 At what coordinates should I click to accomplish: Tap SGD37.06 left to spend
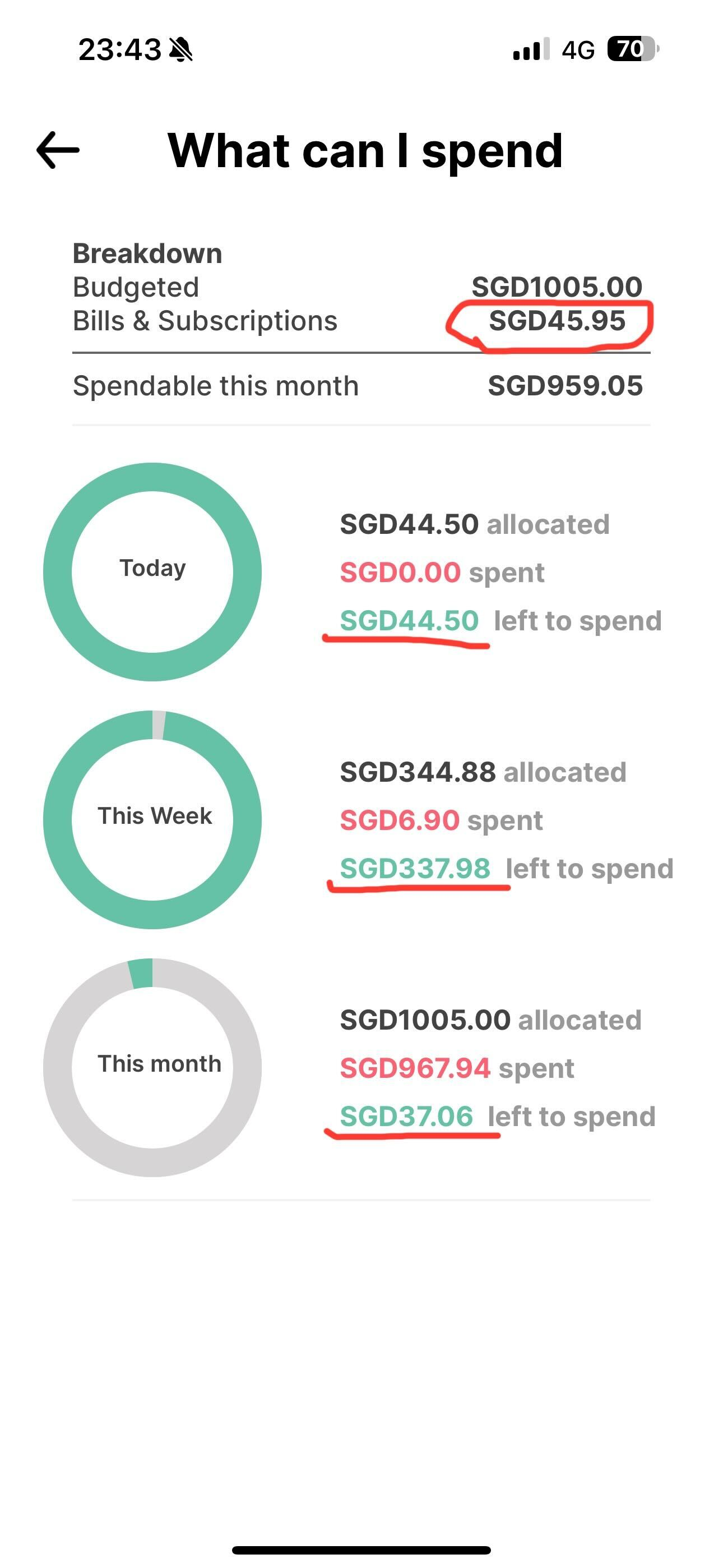406,1117
